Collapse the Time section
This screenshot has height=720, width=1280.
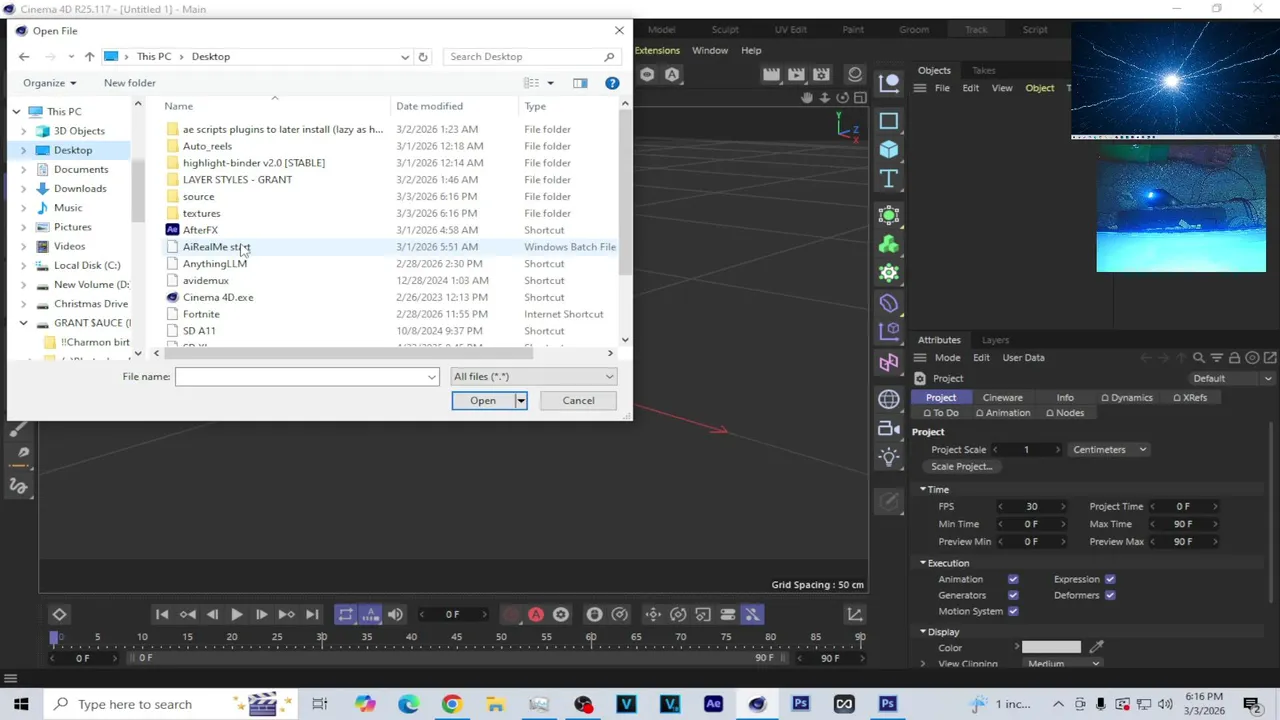tap(923, 489)
